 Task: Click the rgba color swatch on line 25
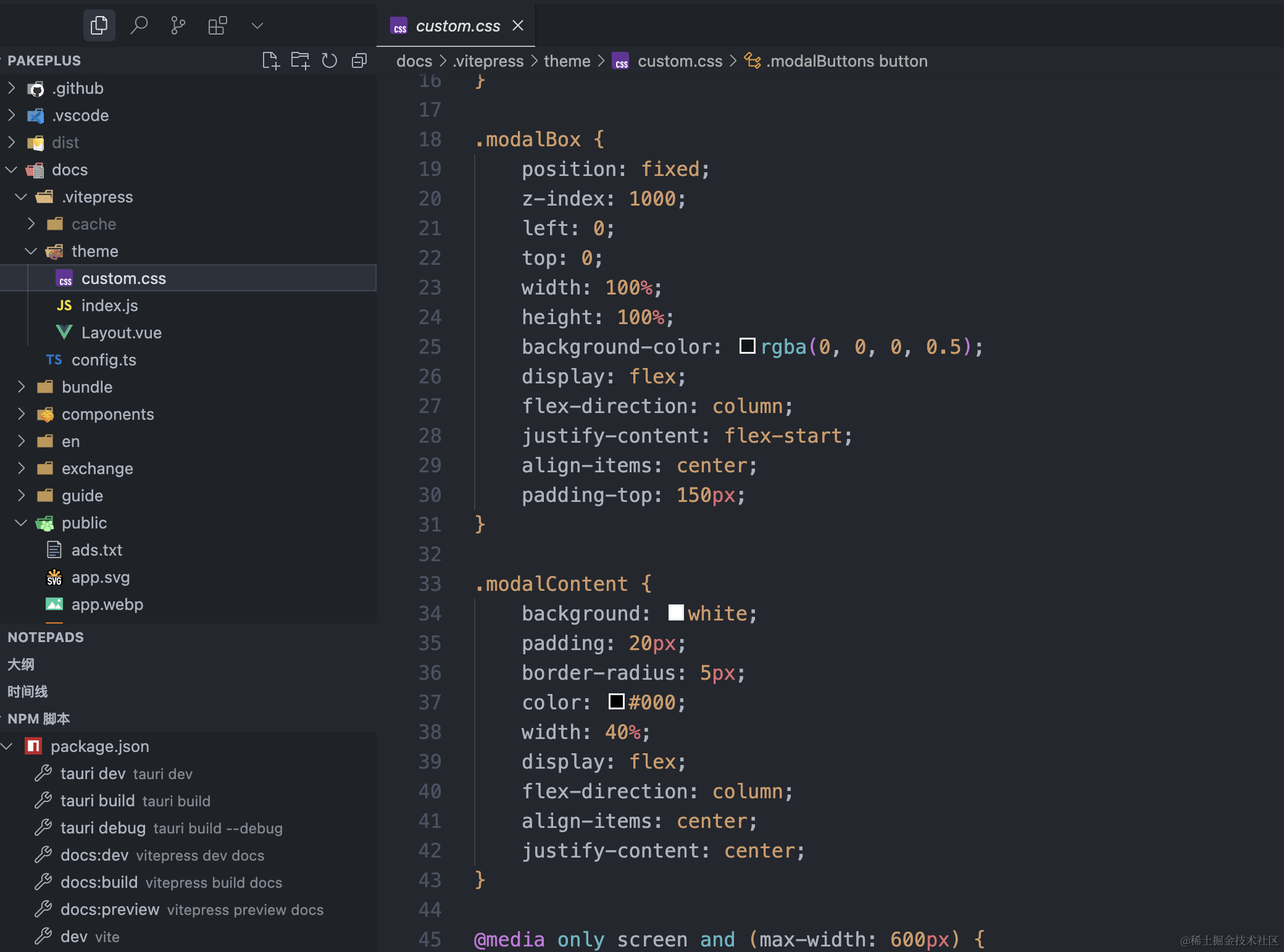click(747, 346)
